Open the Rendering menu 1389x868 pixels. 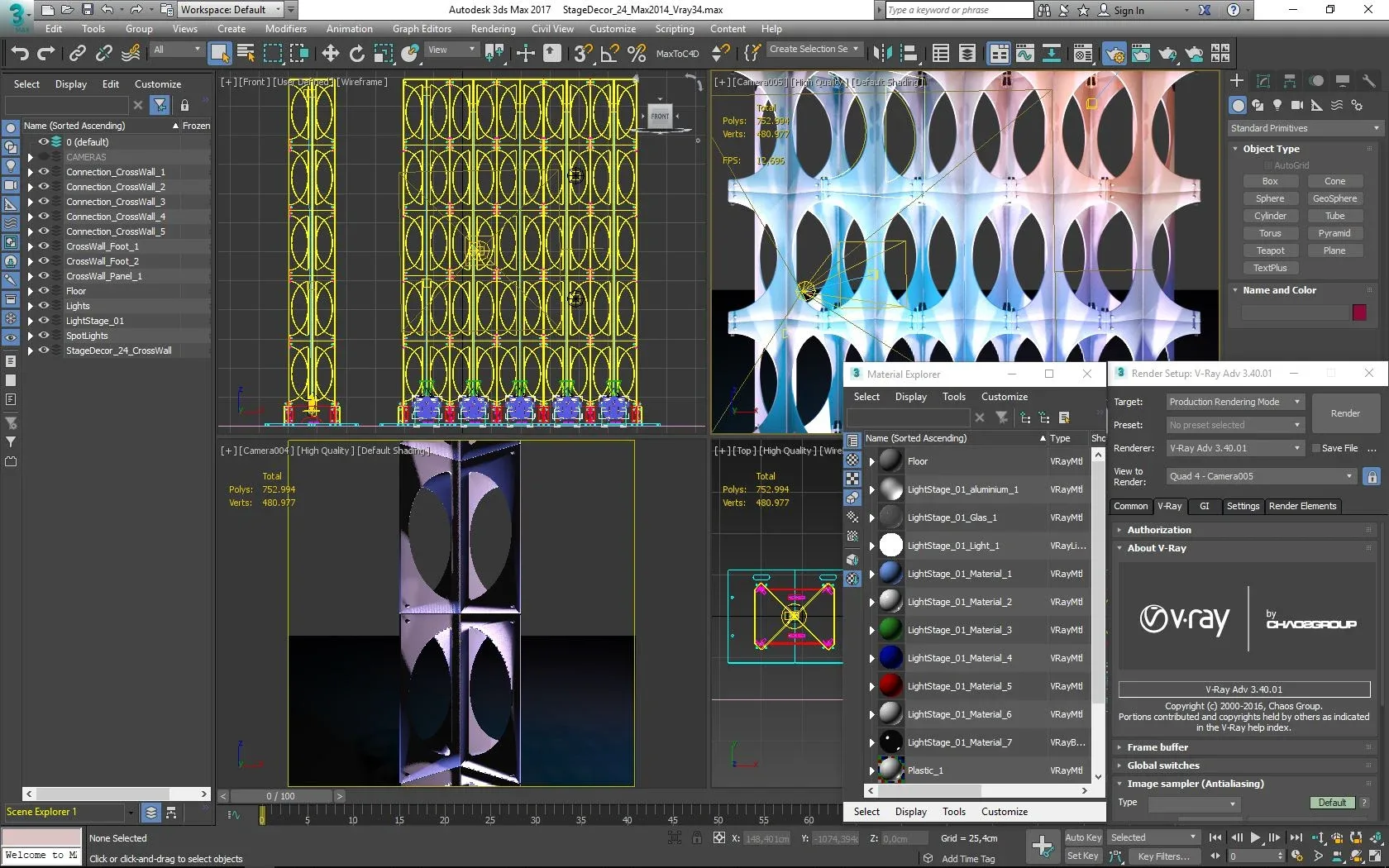click(493, 29)
